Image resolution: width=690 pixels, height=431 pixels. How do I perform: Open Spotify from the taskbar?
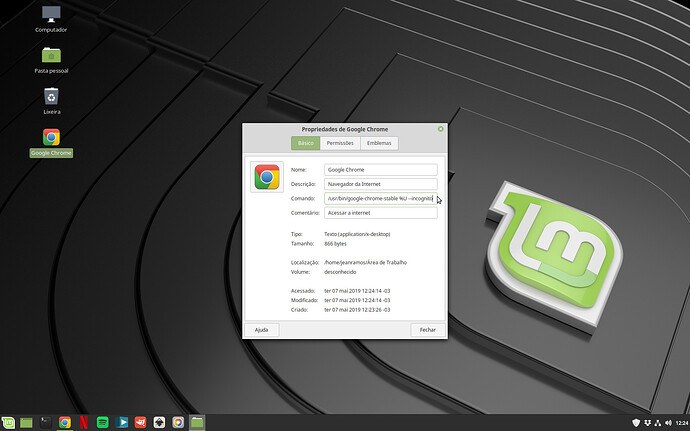click(x=103, y=423)
